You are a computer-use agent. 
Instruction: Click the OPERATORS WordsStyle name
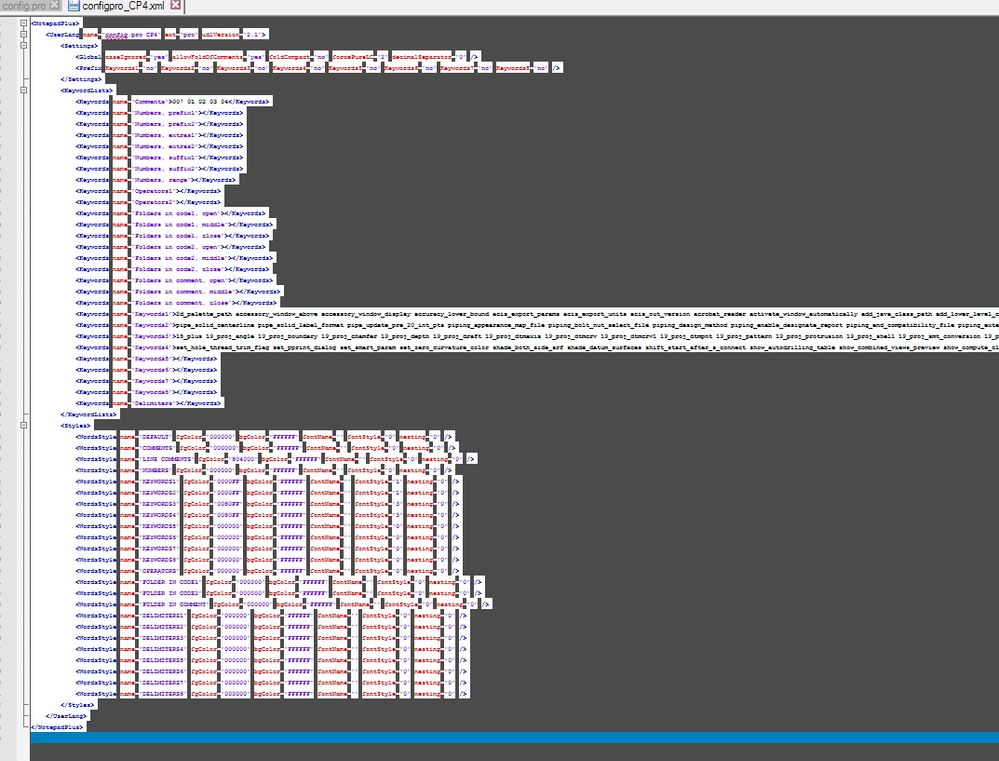[159, 570]
